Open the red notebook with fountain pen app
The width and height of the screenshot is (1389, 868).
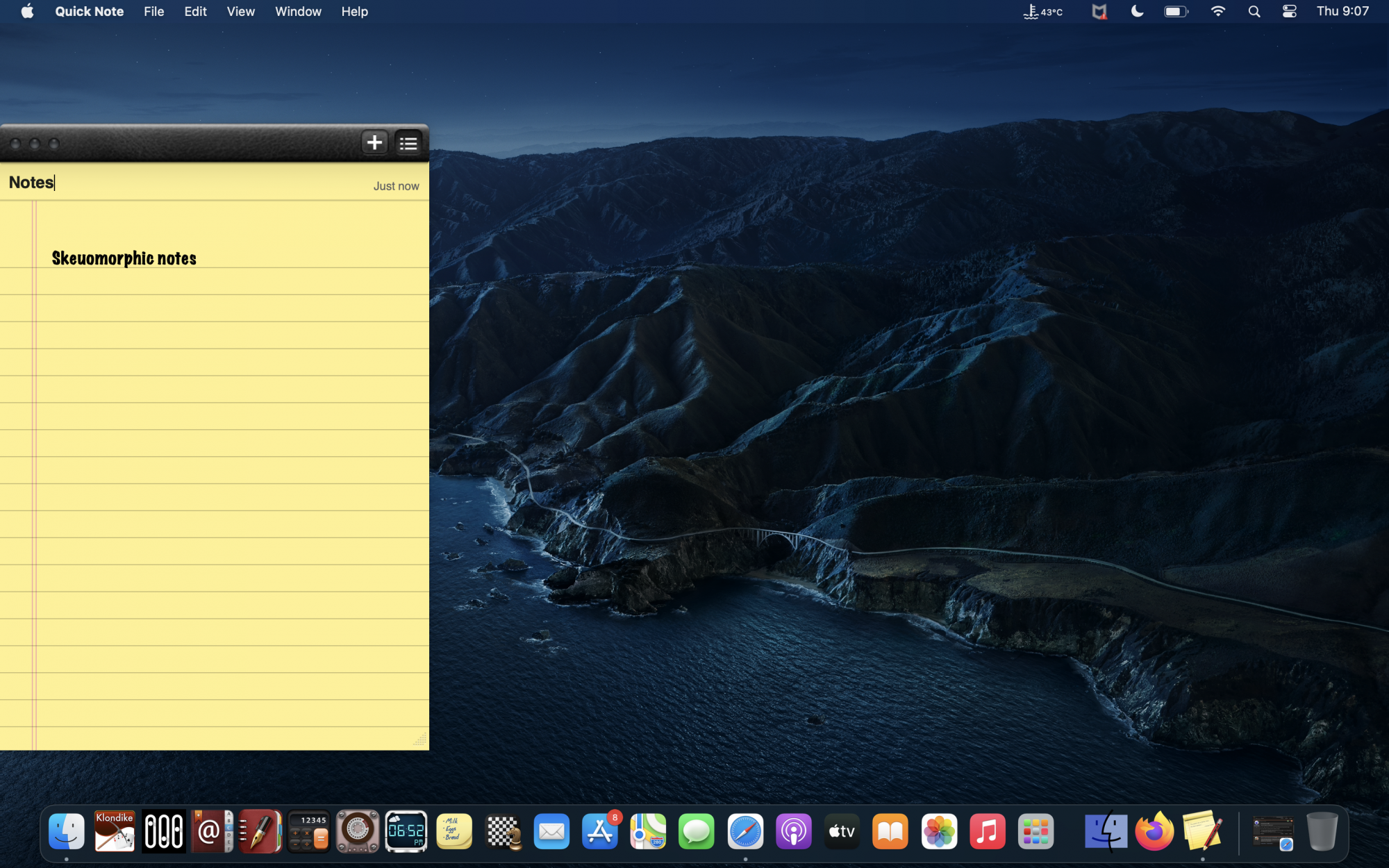[x=260, y=831]
